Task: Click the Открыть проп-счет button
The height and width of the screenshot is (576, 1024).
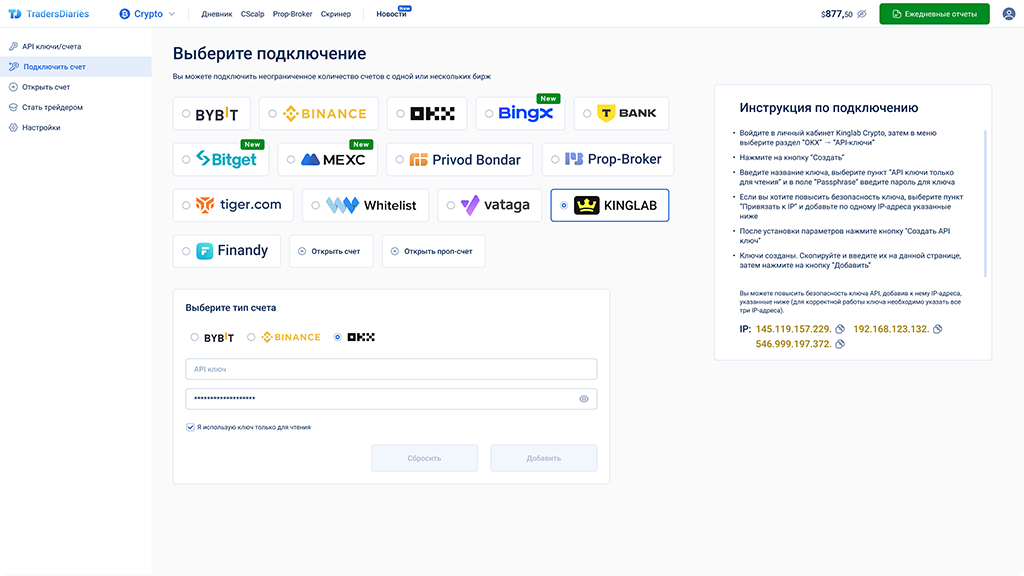Action: pyautogui.click(x=433, y=251)
